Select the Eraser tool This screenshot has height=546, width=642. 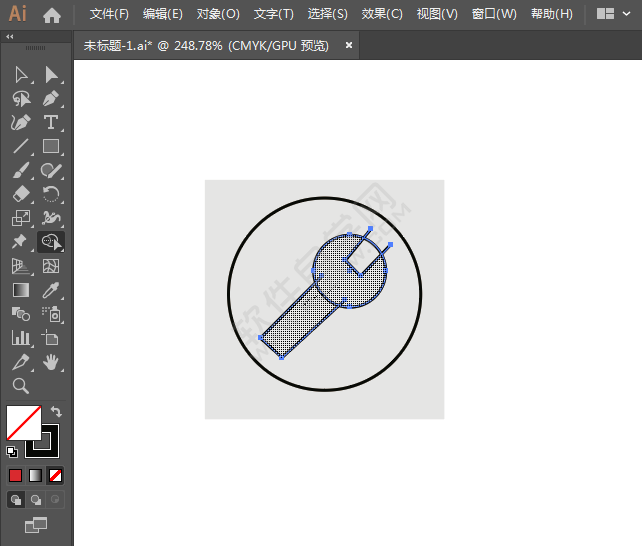click(21, 194)
